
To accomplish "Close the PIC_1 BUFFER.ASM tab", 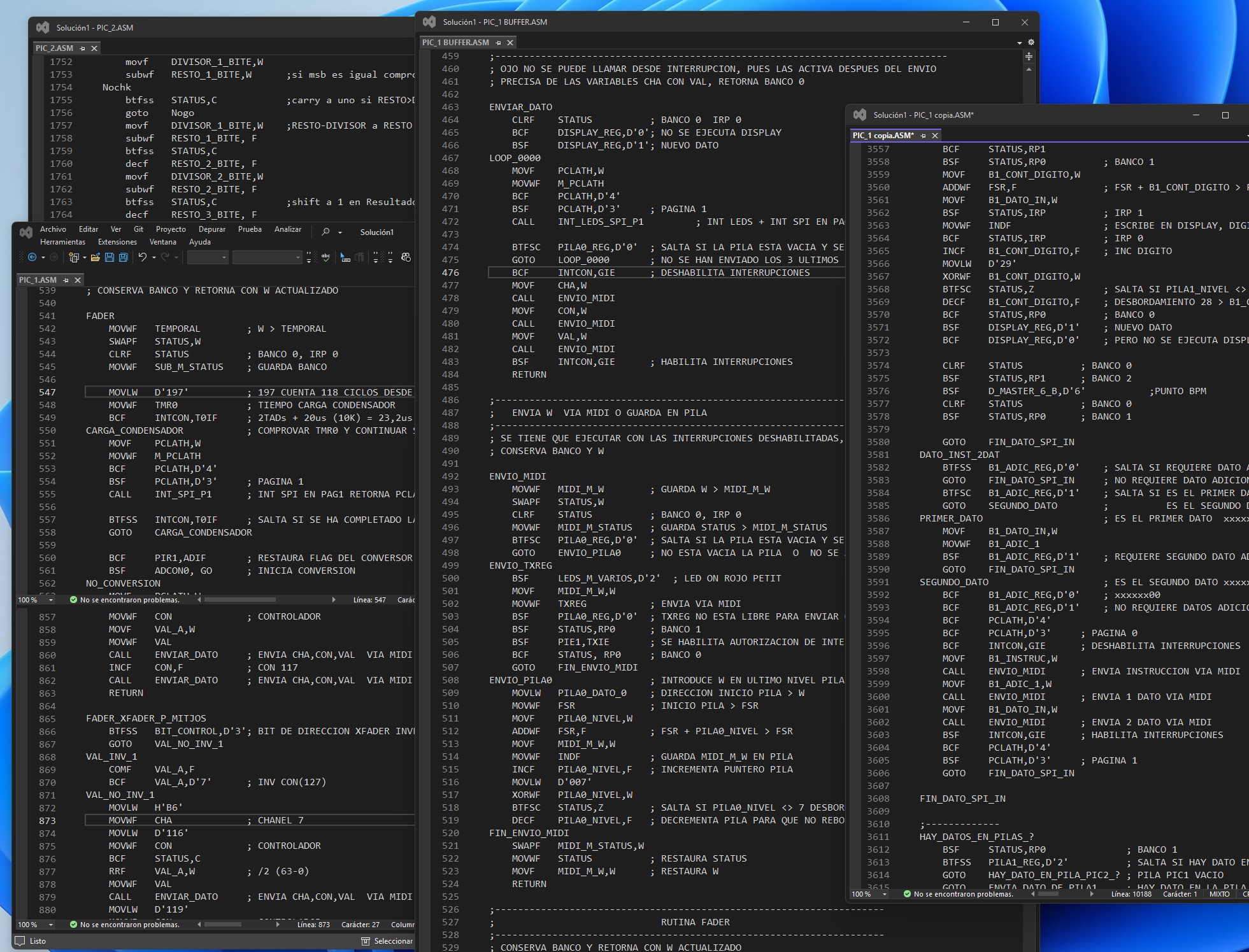I will click(x=510, y=43).
